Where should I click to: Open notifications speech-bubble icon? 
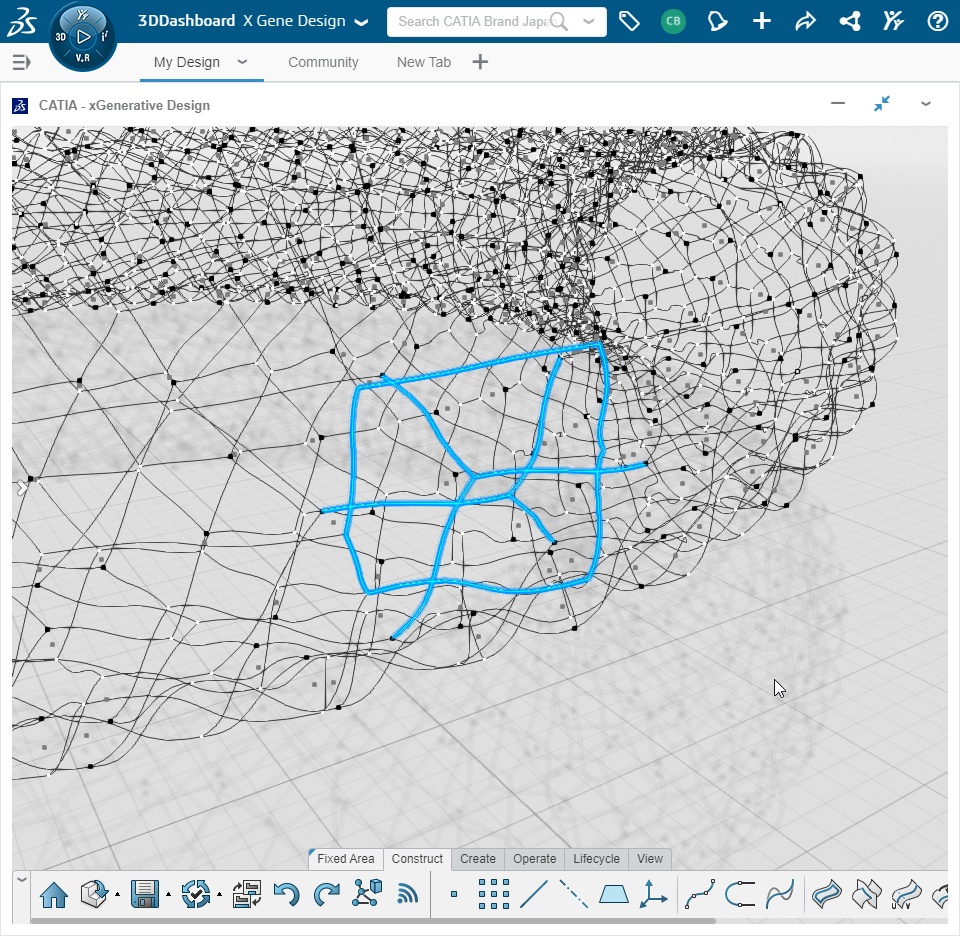pos(717,21)
